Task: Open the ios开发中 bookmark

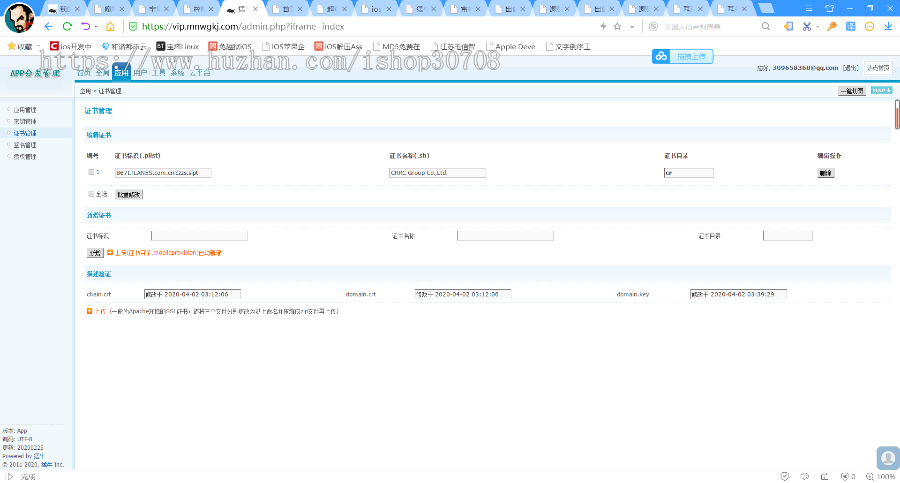Action: (x=70, y=46)
